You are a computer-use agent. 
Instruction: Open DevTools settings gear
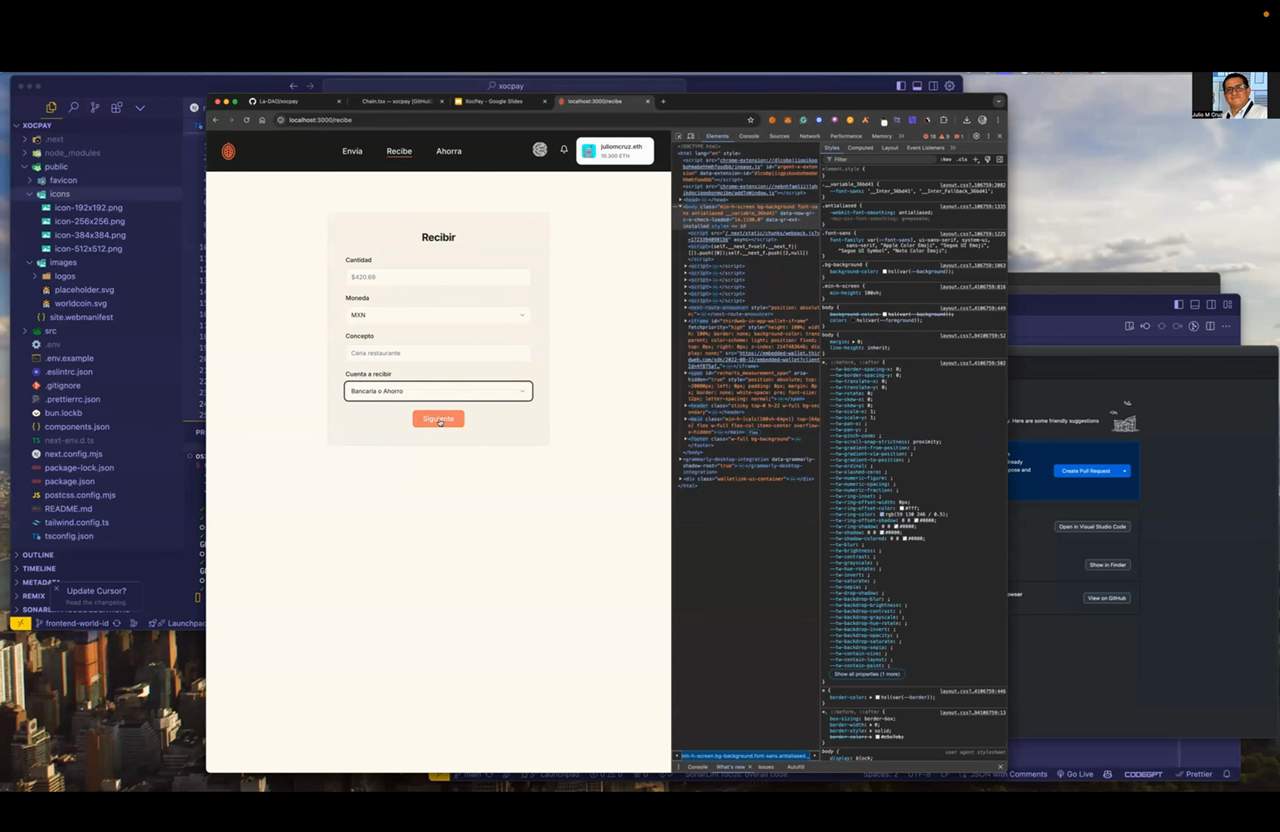[x=976, y=136]
